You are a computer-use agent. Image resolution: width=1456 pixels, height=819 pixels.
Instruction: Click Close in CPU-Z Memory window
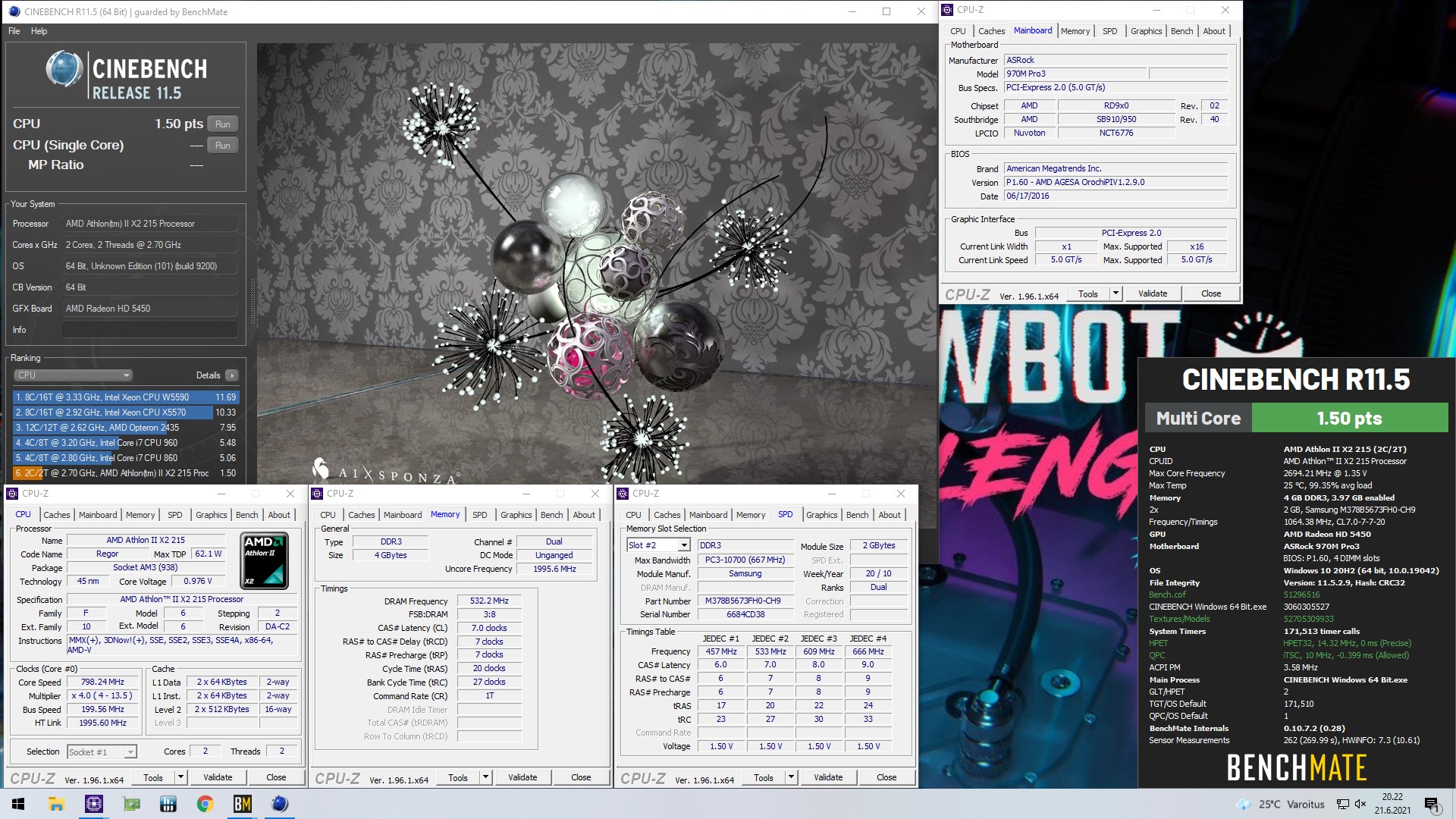581,777
